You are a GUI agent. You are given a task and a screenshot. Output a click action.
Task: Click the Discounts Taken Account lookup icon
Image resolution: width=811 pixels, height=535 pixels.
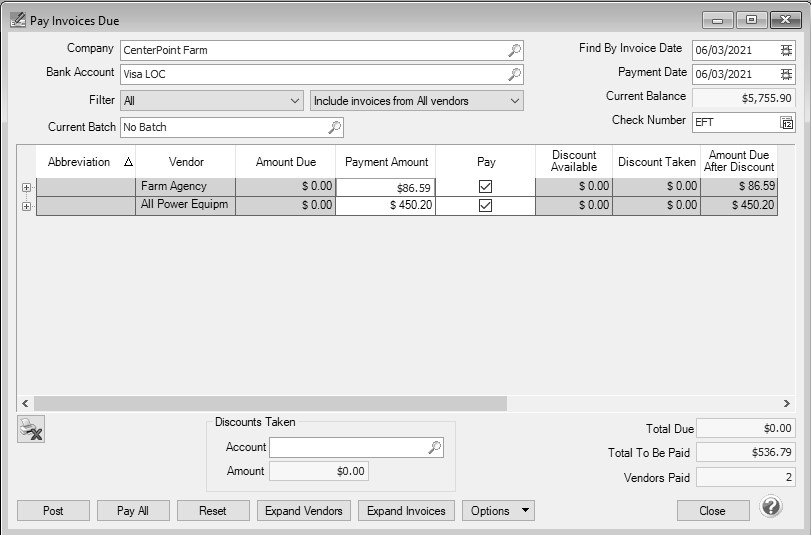[434, 448]
